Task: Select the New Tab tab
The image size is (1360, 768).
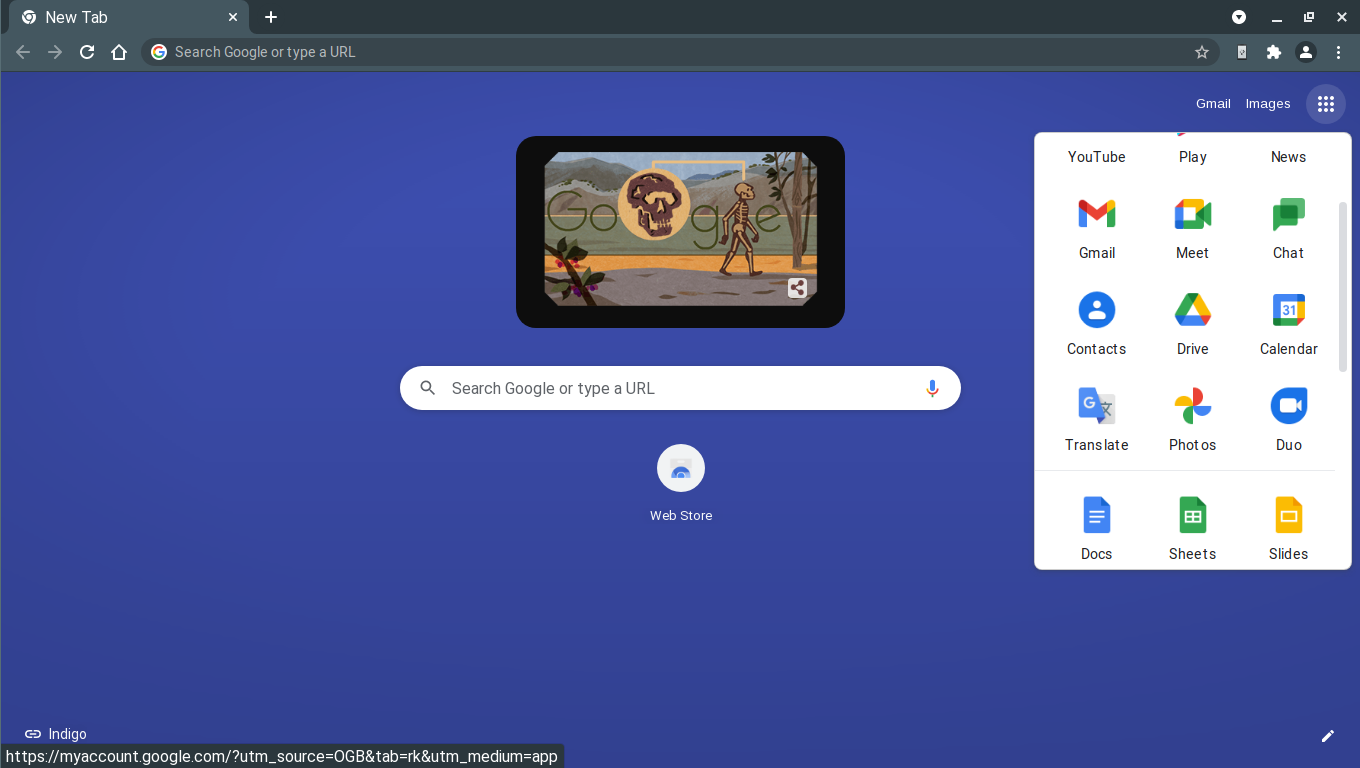Action: (x=128, y=18)
